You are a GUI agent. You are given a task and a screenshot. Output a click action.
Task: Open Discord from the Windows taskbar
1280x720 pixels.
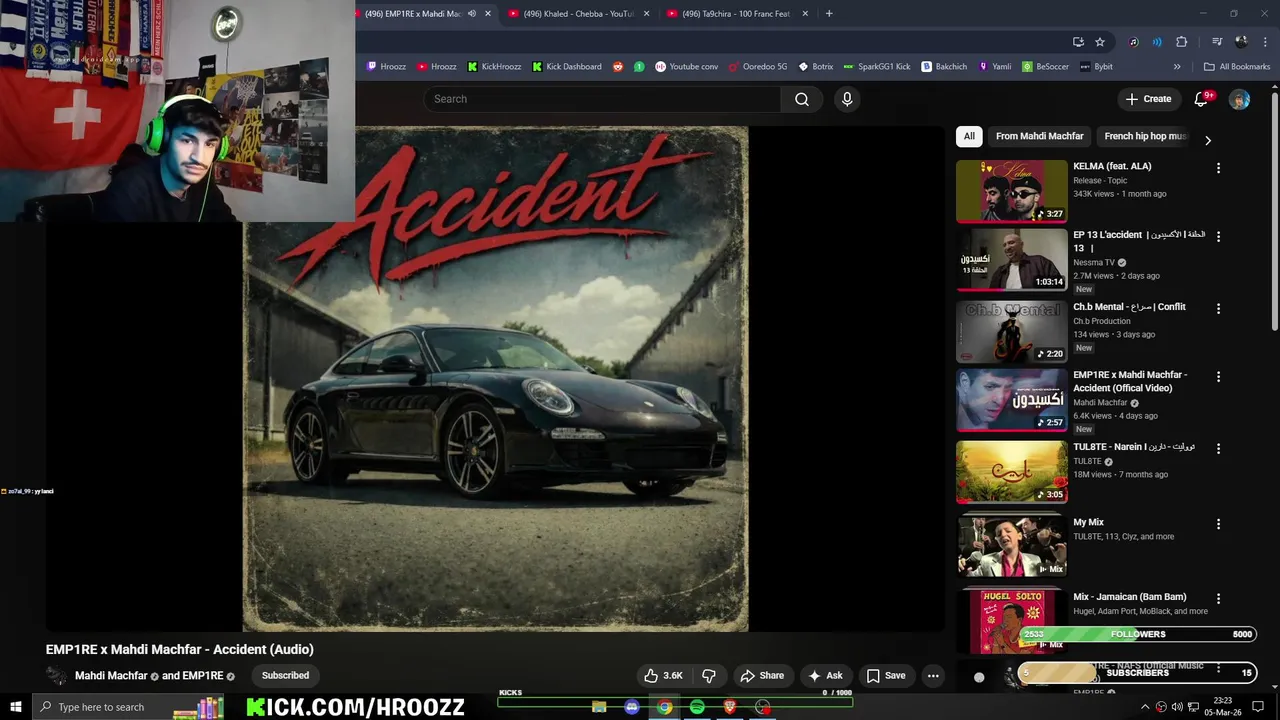click(632, 707)
